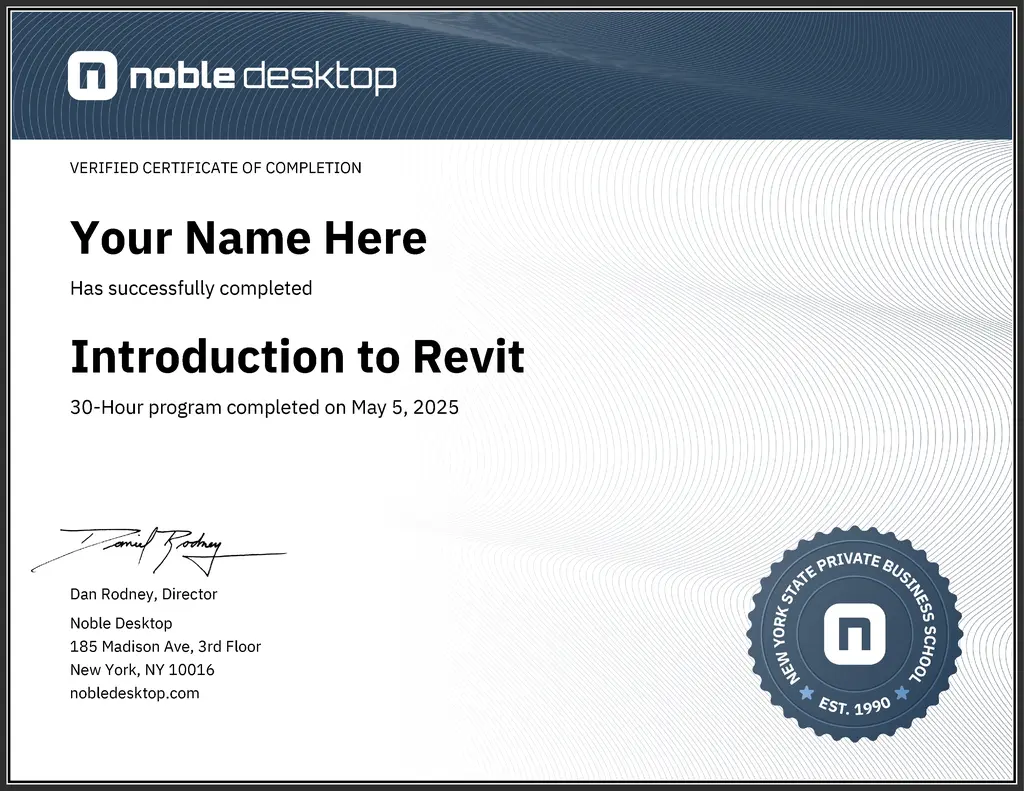This screenshot has height=791, width=1024.
Task: Click the 'noble desktop' wordmark text
Action: pos(261,76)
